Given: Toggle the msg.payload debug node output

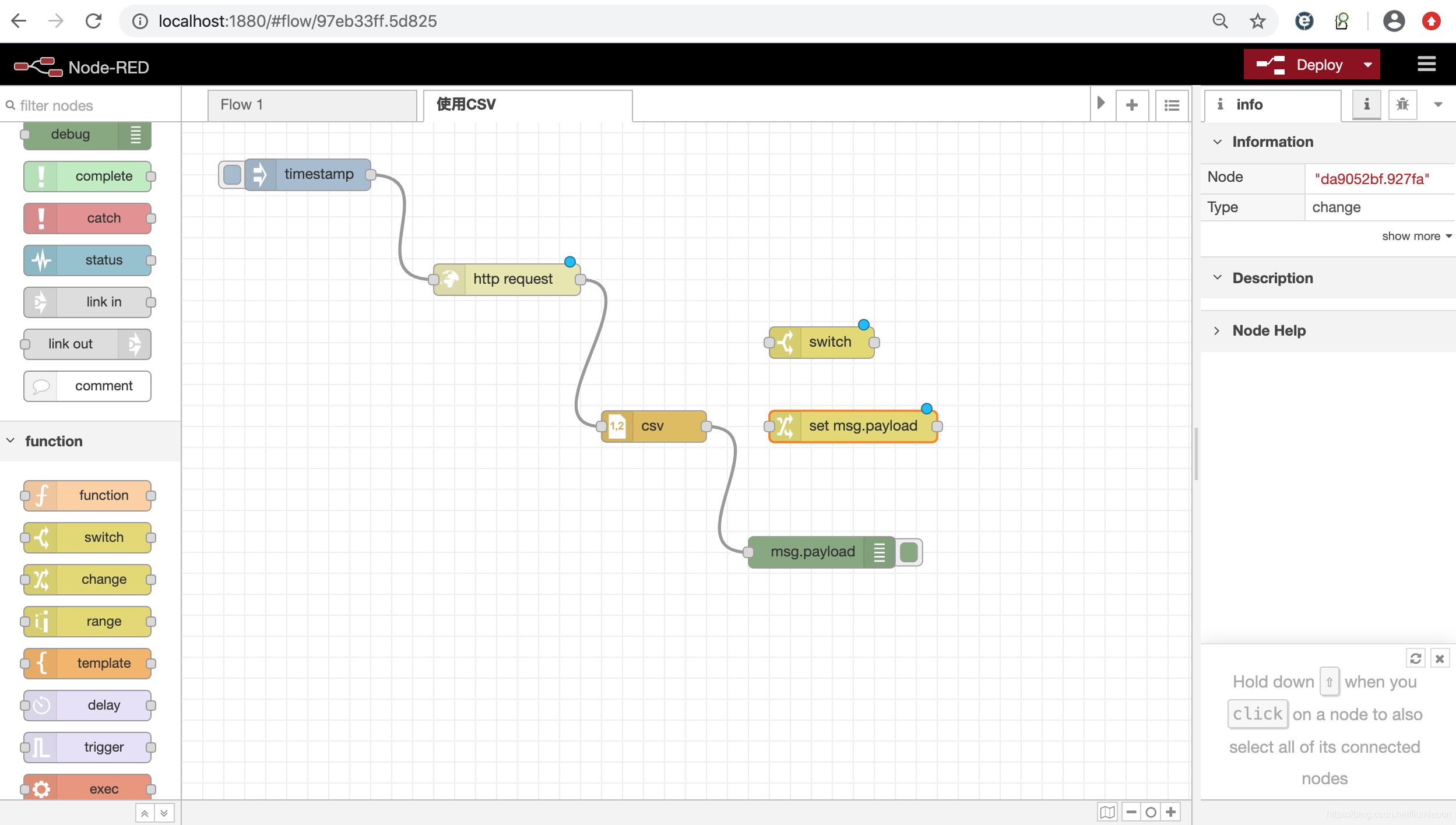Looking at the screenshot, I should pos(909,552).
